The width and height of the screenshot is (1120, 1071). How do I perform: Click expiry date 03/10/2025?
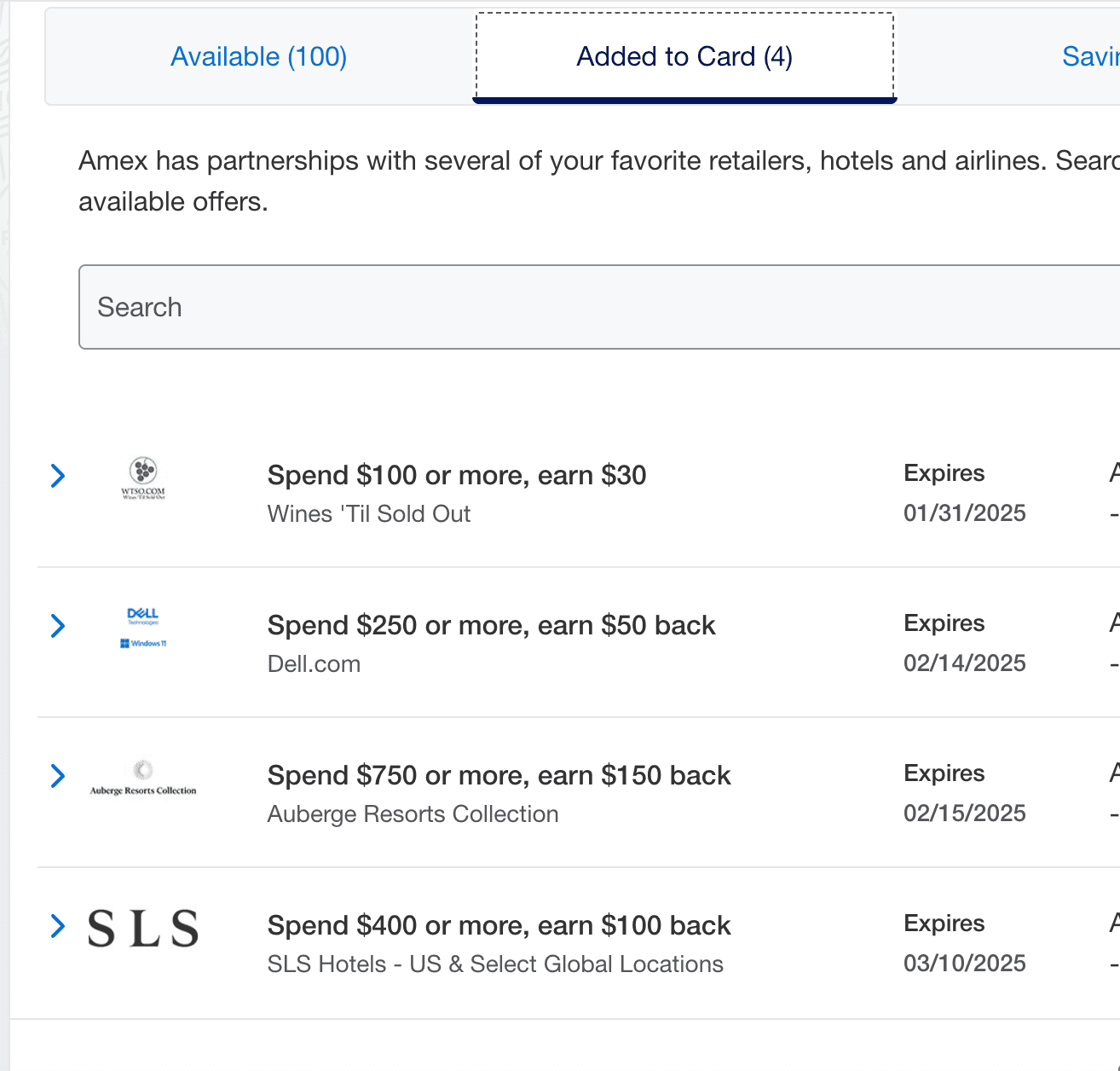965,964
